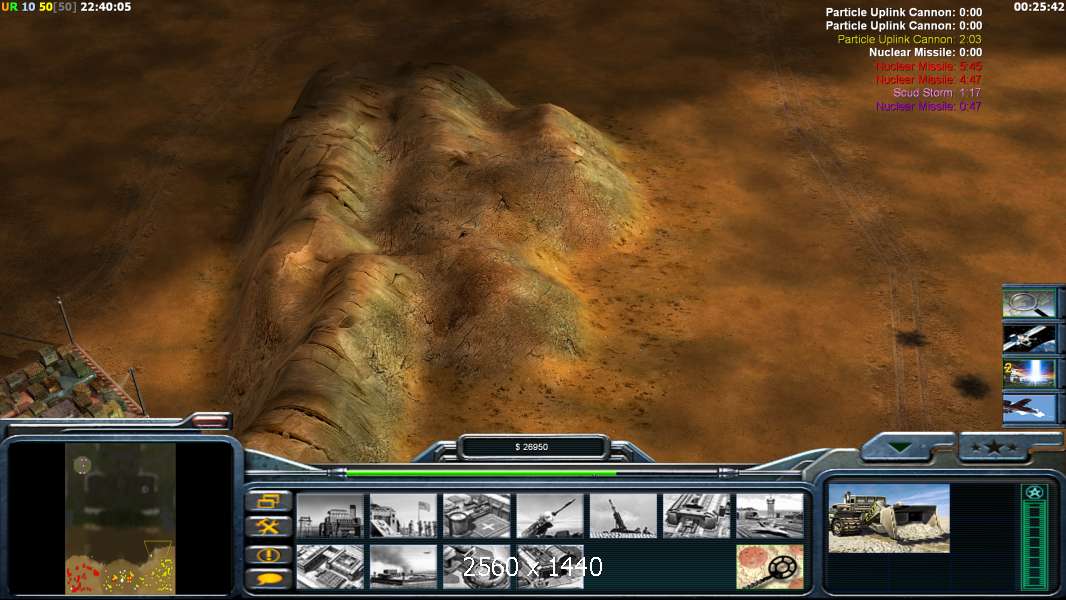Select the Strategy Center build icon
Screen dimensions: 1066x600
[330, 567]
